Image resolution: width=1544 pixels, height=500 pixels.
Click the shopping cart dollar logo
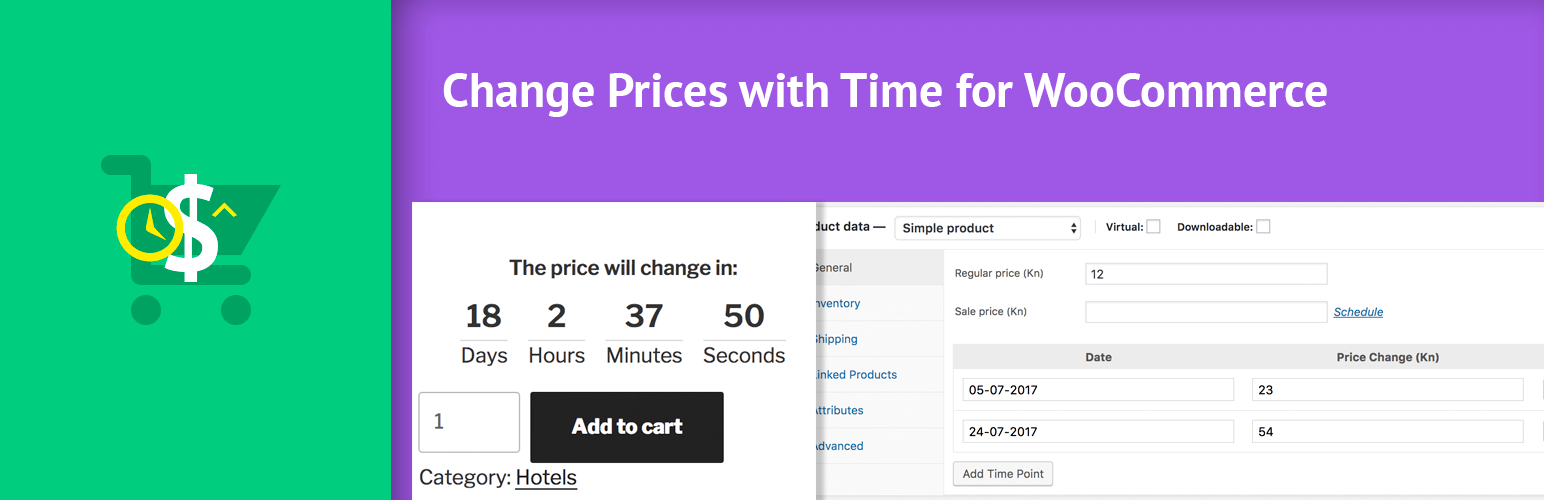click(190, 239)
